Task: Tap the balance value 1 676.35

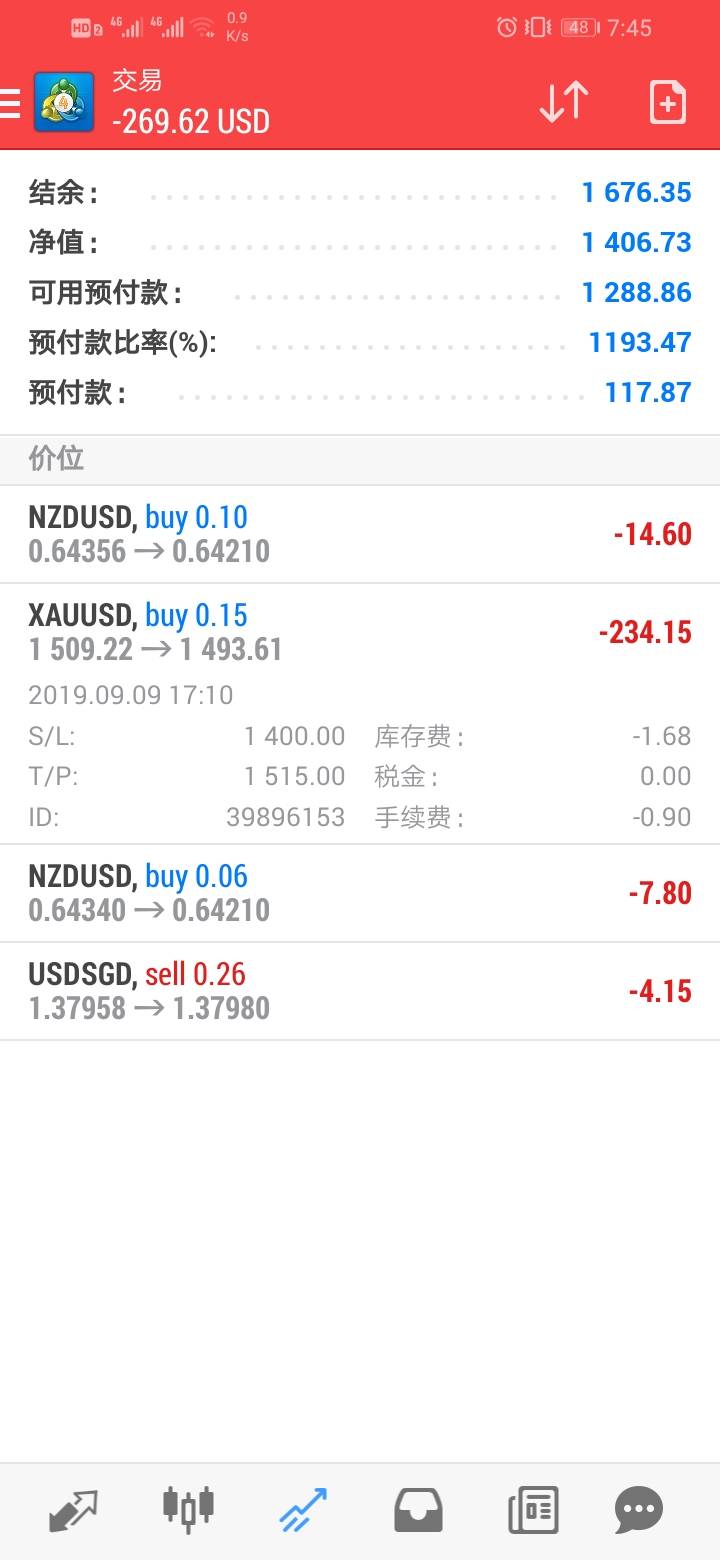Action: [636, 192]
